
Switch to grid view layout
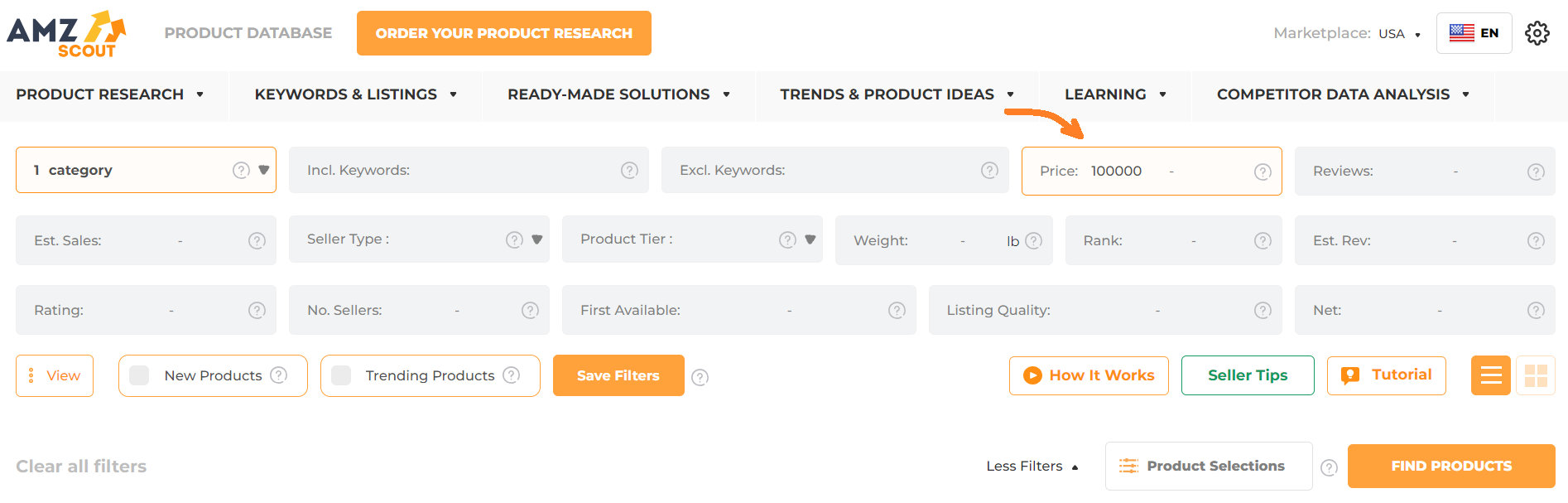click(x=1536, y=375)
